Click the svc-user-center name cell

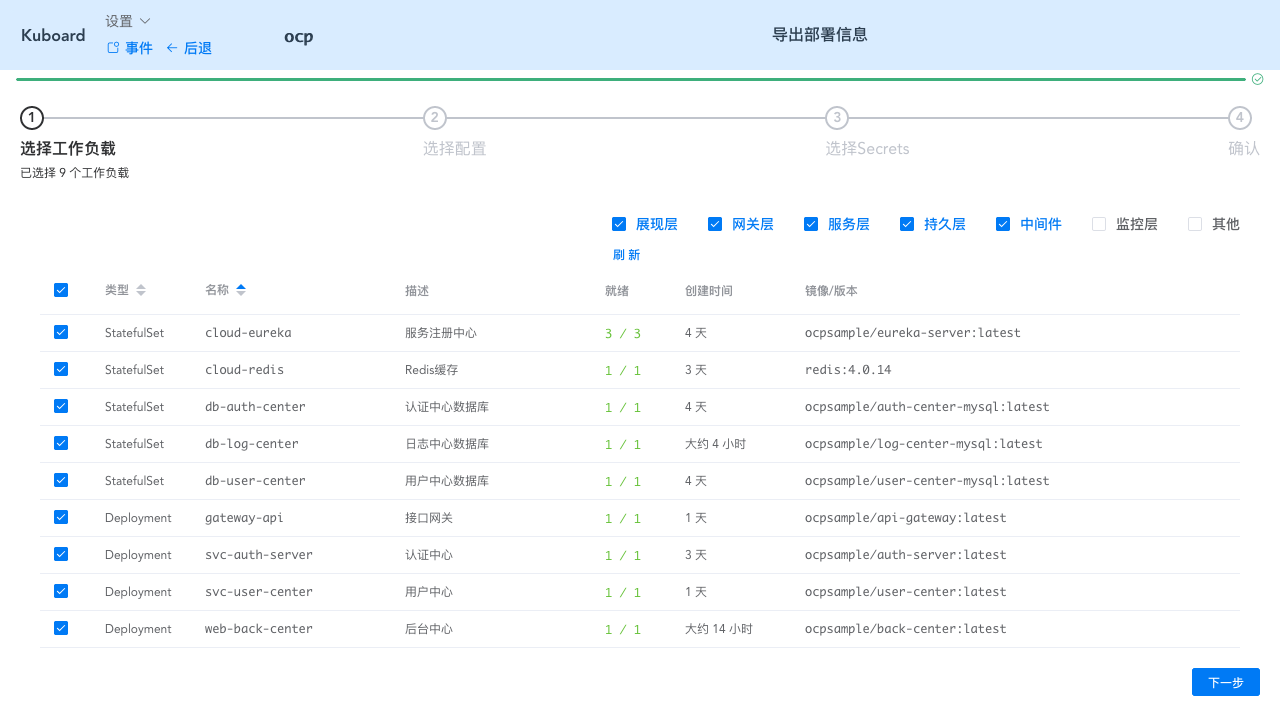[x=259, y=592]
